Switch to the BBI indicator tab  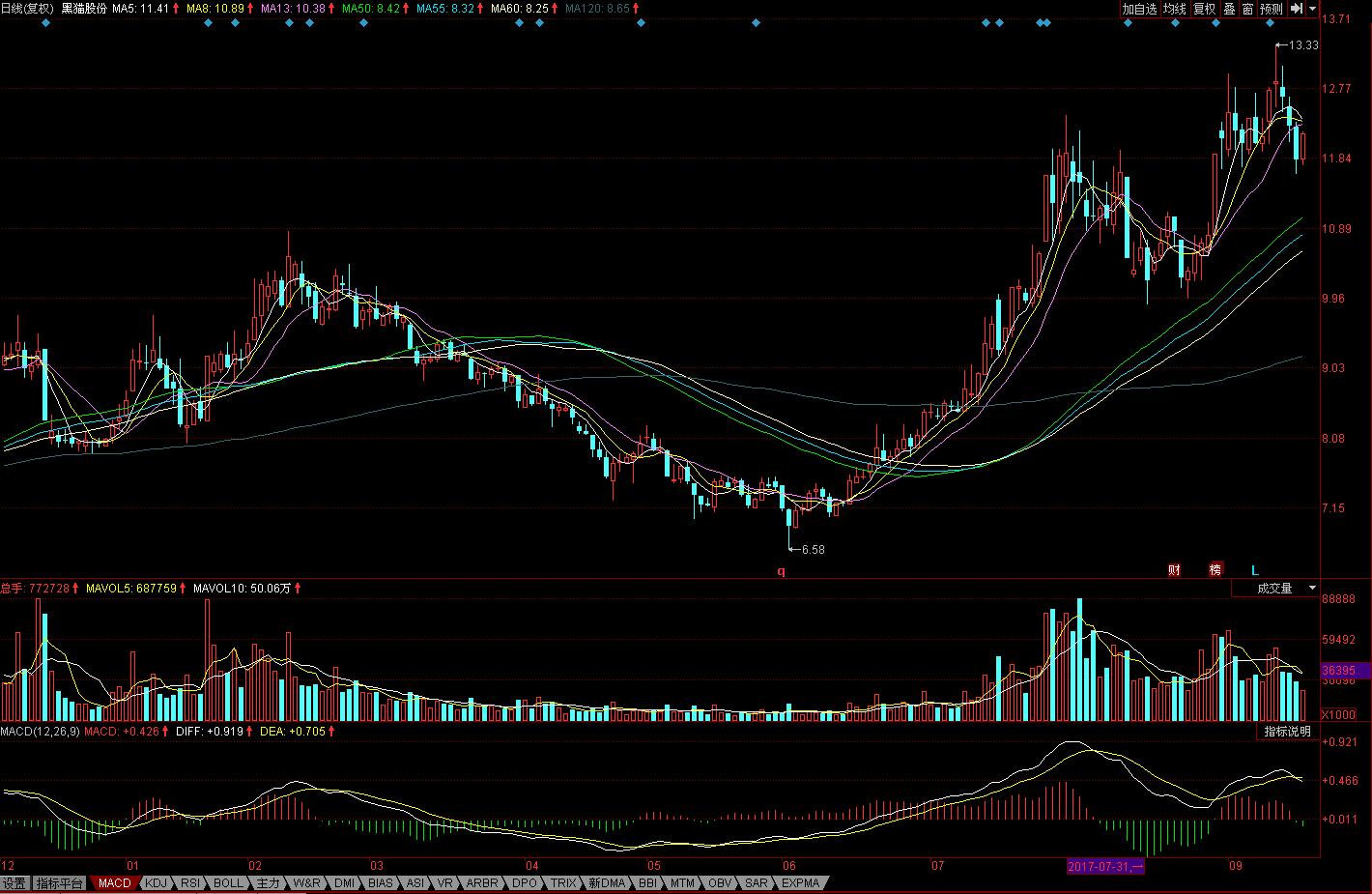(x=647, y=883)
